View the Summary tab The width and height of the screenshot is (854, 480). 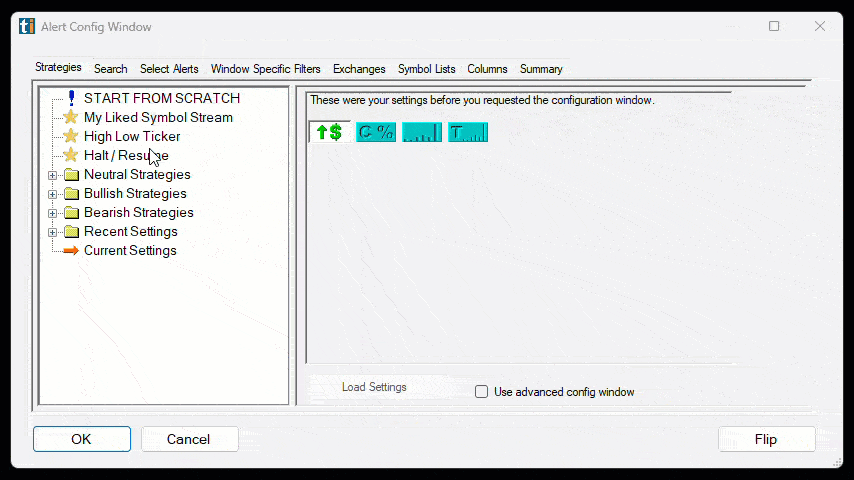(541, 69)
